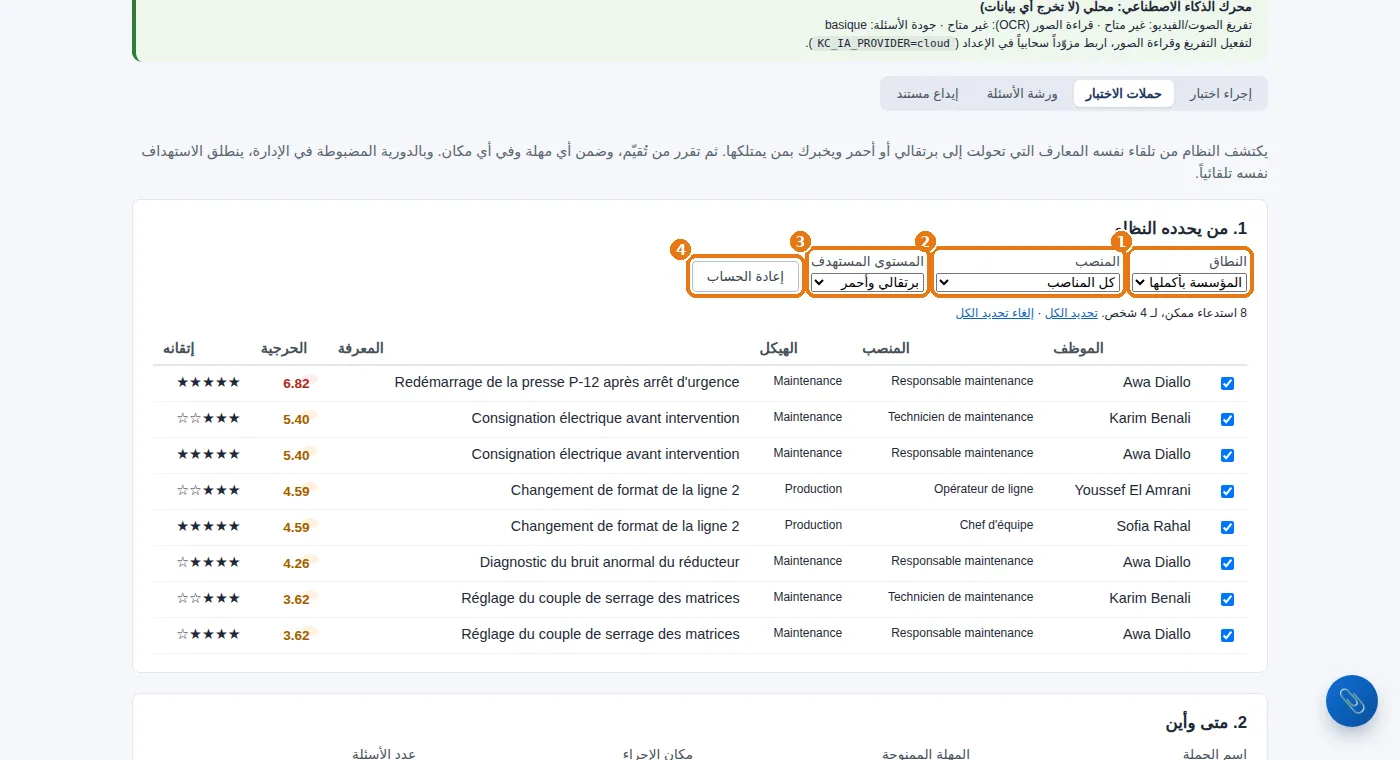Click the five-star mastery rating in the 6.82 row
Image resolution: width=1400 pixels, height=760 pixels.
[x=208, y=382]
